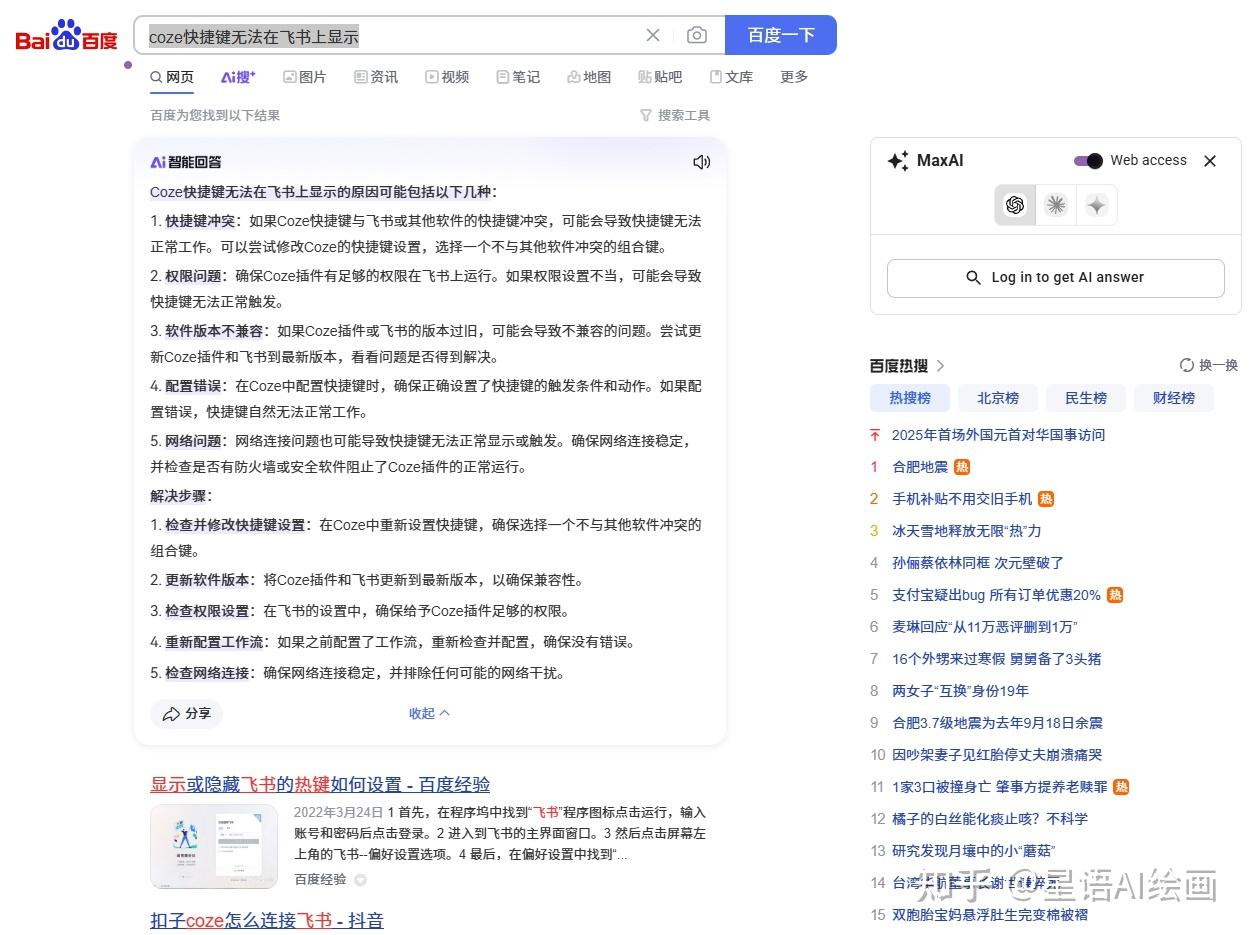
Task: Open hot topic 2025年首场外国元首对华国事访问
Action: pyautogui.click(x=998, y=435)
